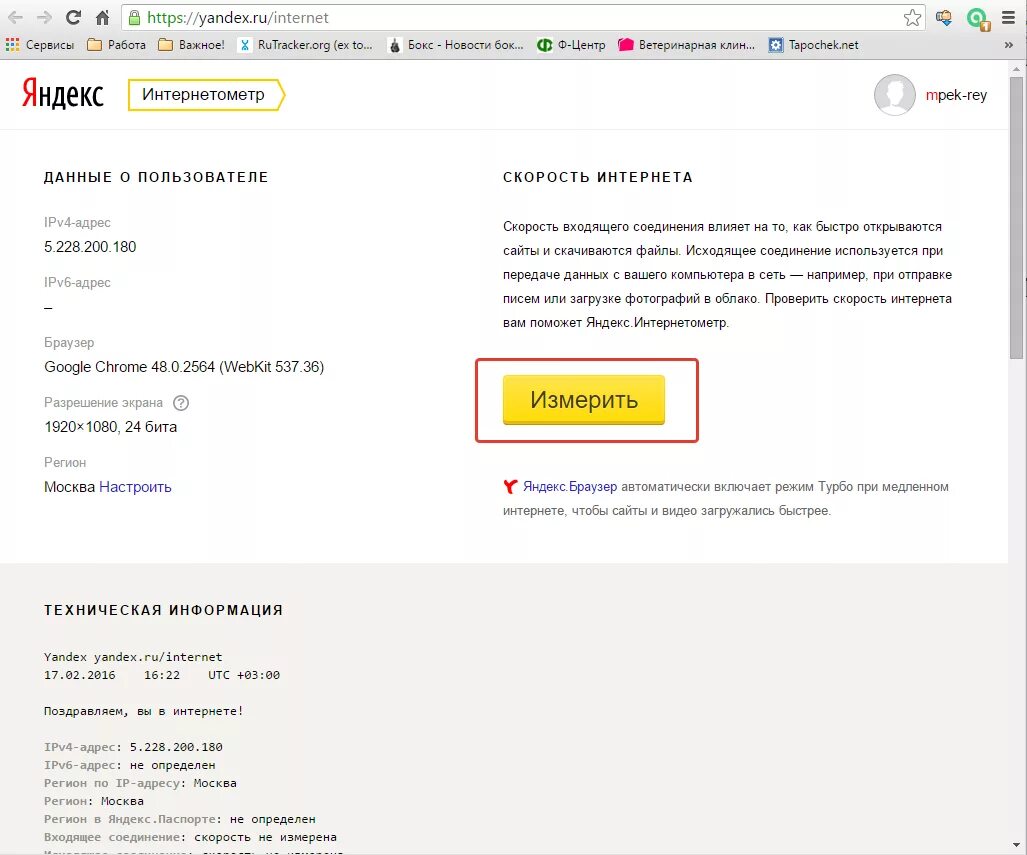Viewport: 1027px width, 855px height.
Task: Open the Ф-Центр bookmark
Action: [571, 45]
